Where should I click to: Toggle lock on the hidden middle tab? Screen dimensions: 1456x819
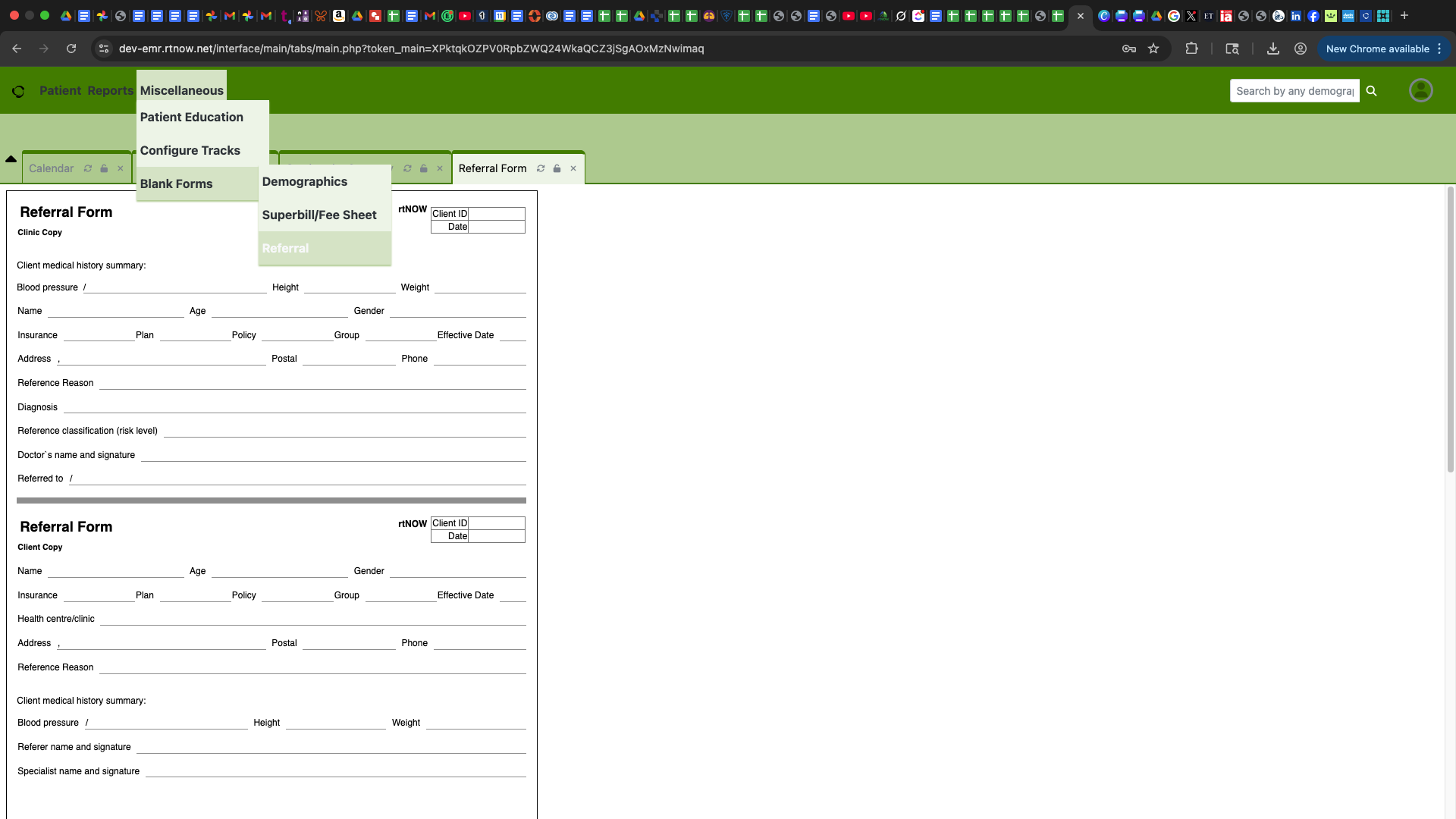[x=424, y=168]
